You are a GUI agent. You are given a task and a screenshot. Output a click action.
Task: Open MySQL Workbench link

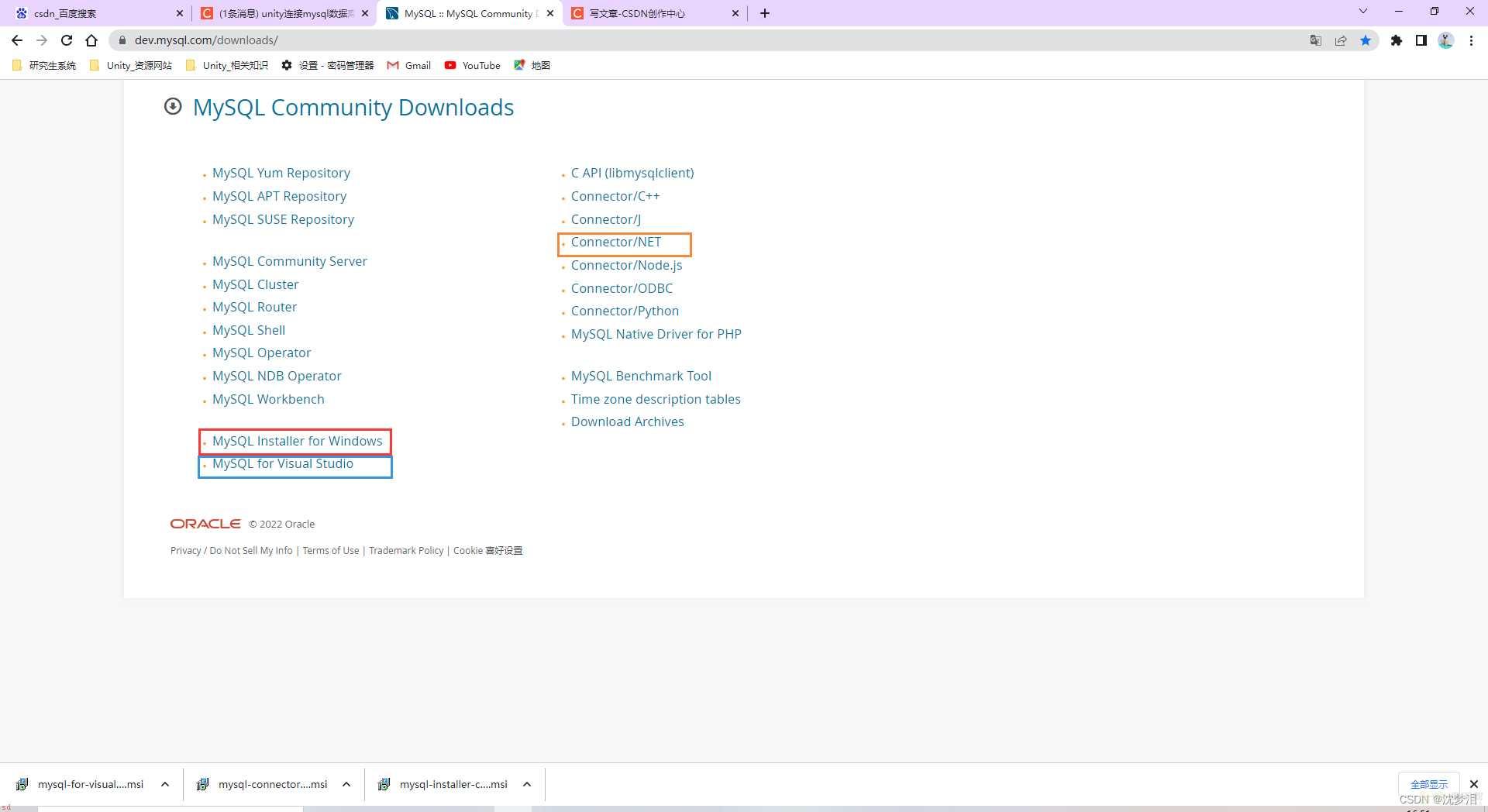(x=268, y=399)
